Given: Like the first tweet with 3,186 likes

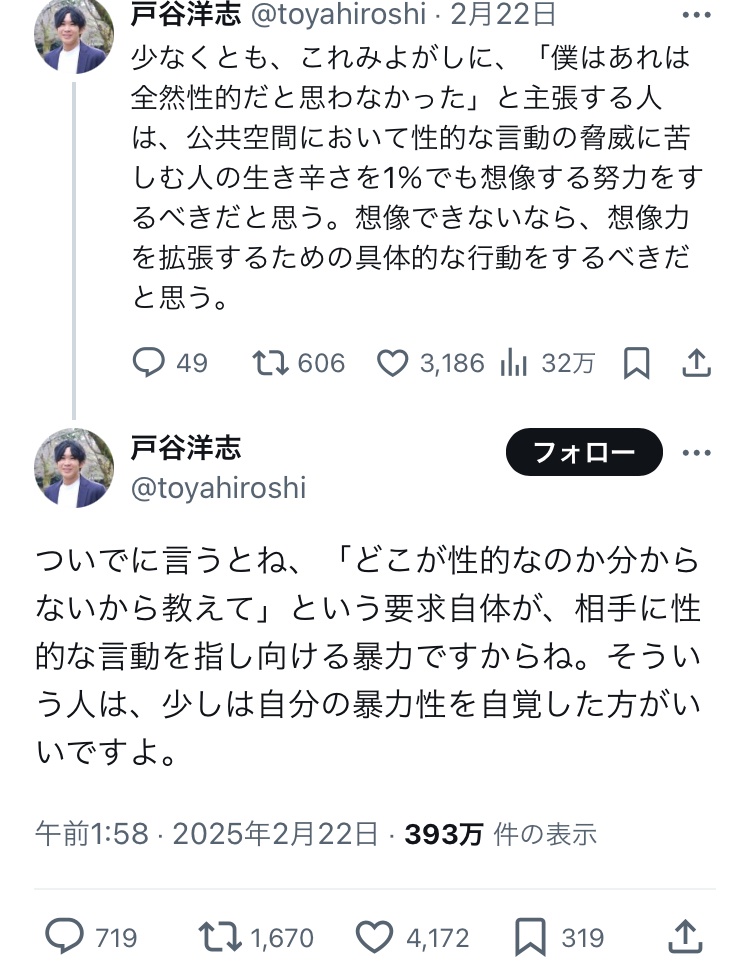Looking at the screenshot, I should 393,363.
